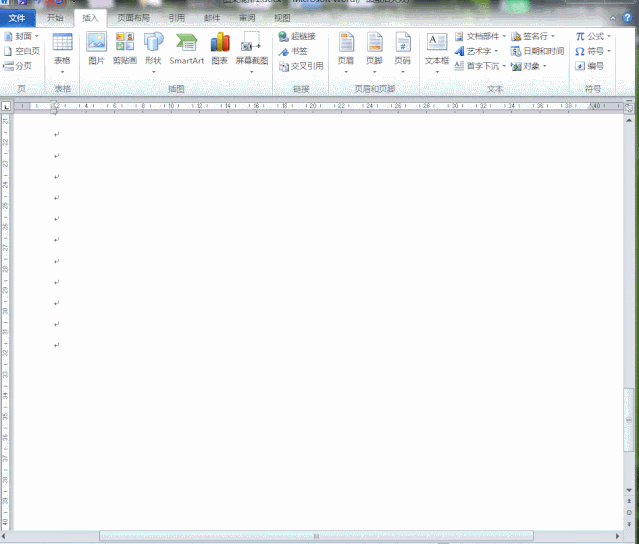Image resolution: width=639 pixels, height=544 pixels.
Task: Insert an equation with 公式
Action: (593, 36)
